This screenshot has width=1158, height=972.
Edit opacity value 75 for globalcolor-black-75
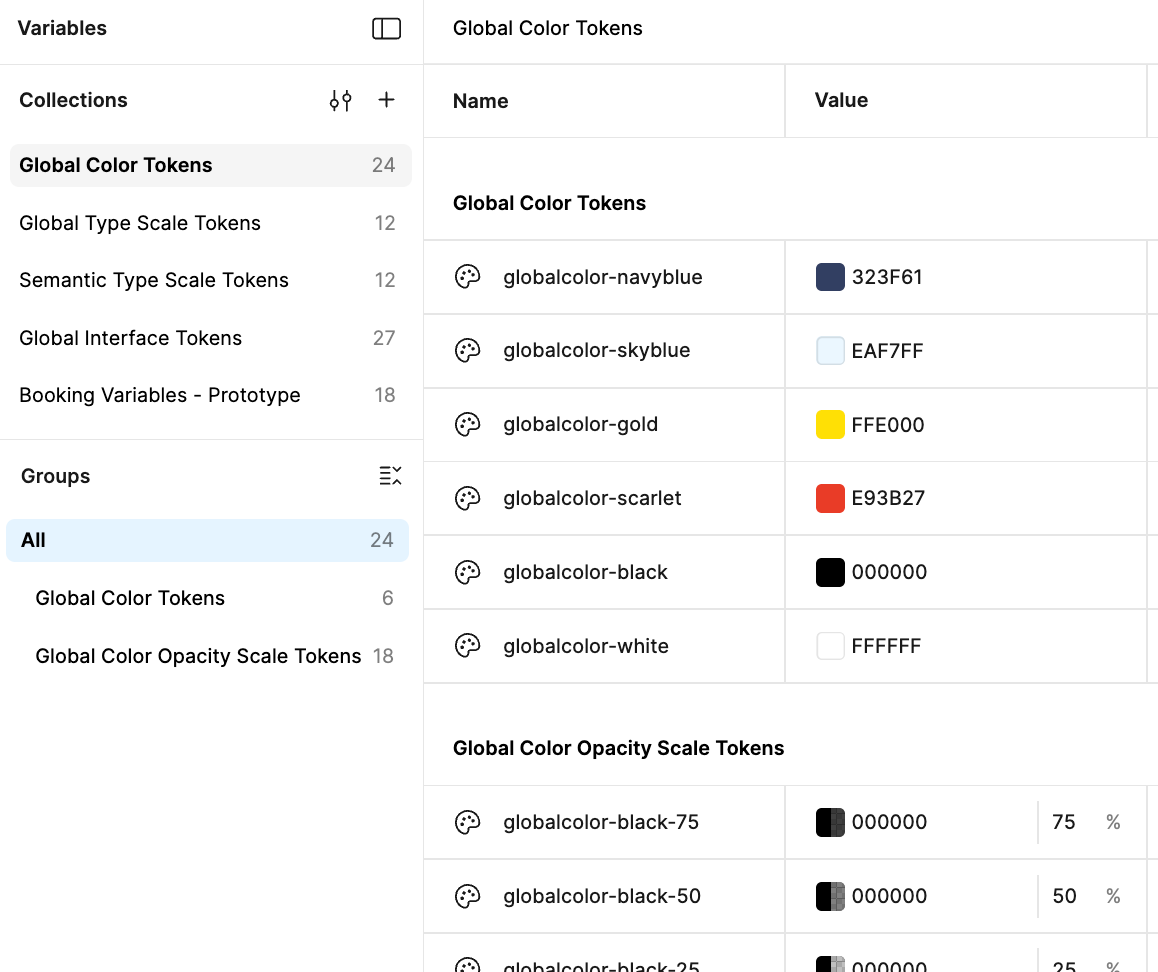[1064, 822]
